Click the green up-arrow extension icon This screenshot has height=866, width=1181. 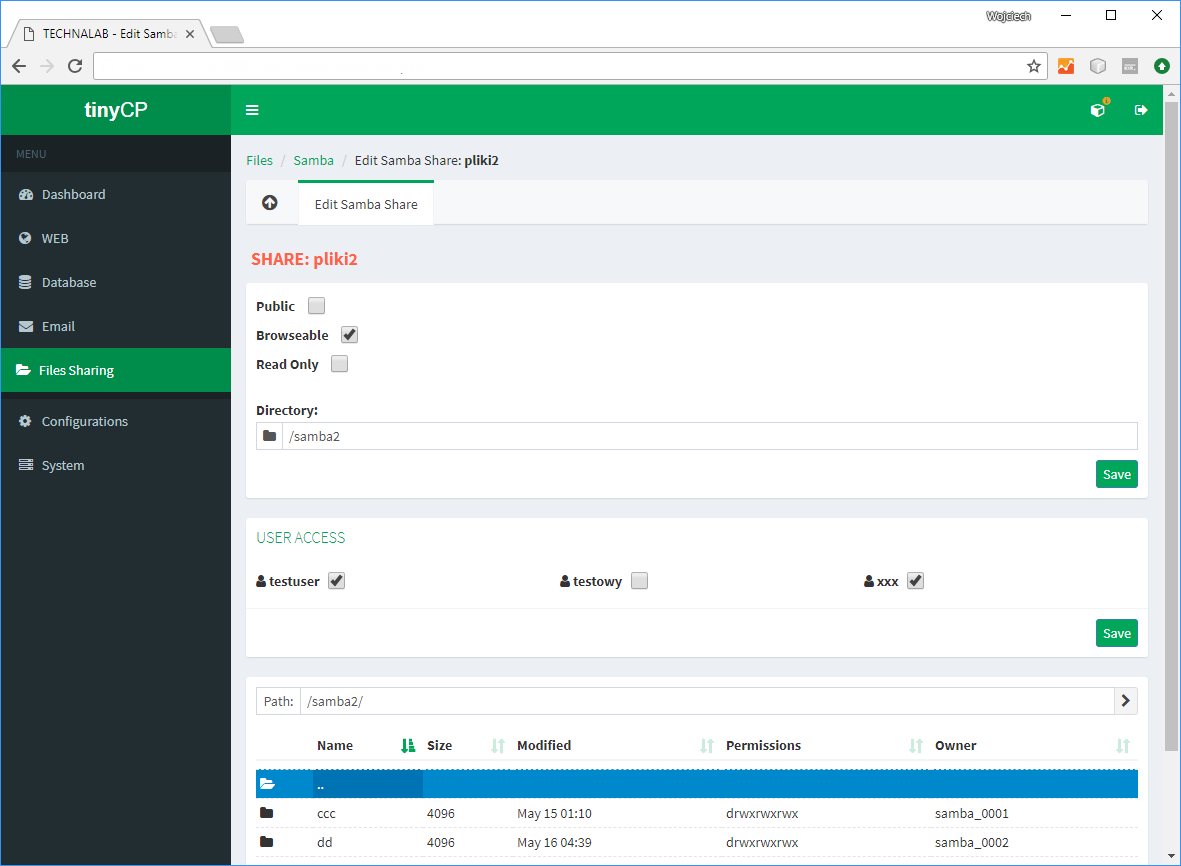click(x=1162, y=66)
